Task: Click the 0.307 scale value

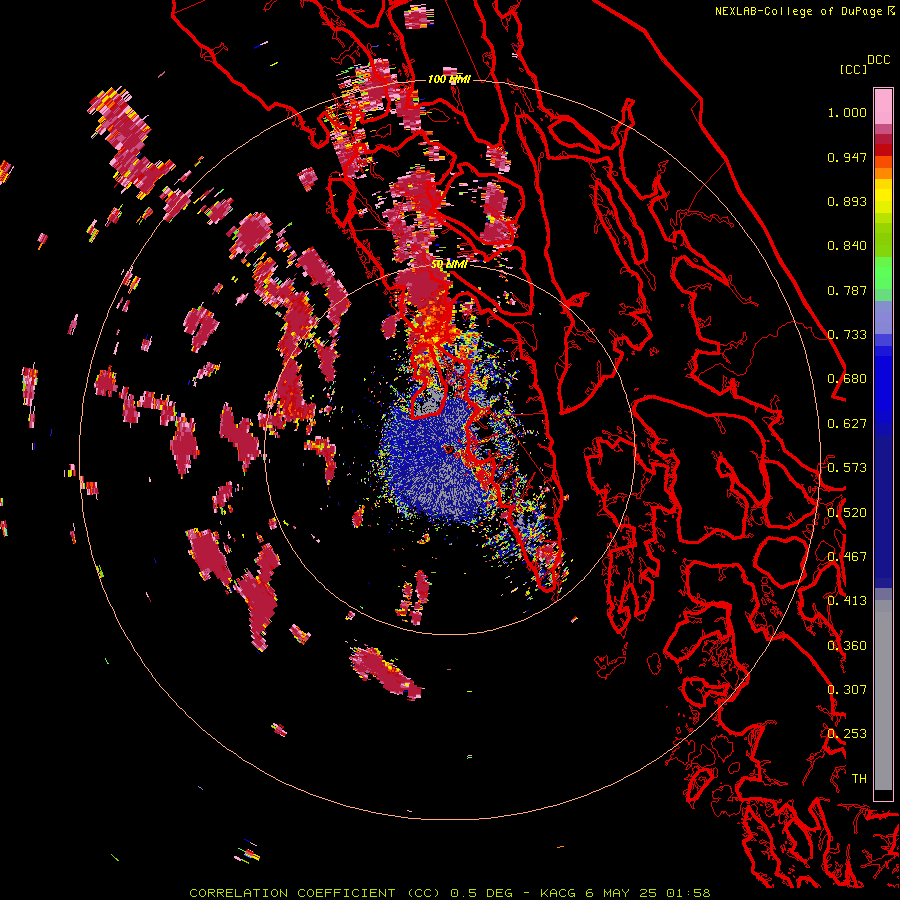Action: [847, 690]
